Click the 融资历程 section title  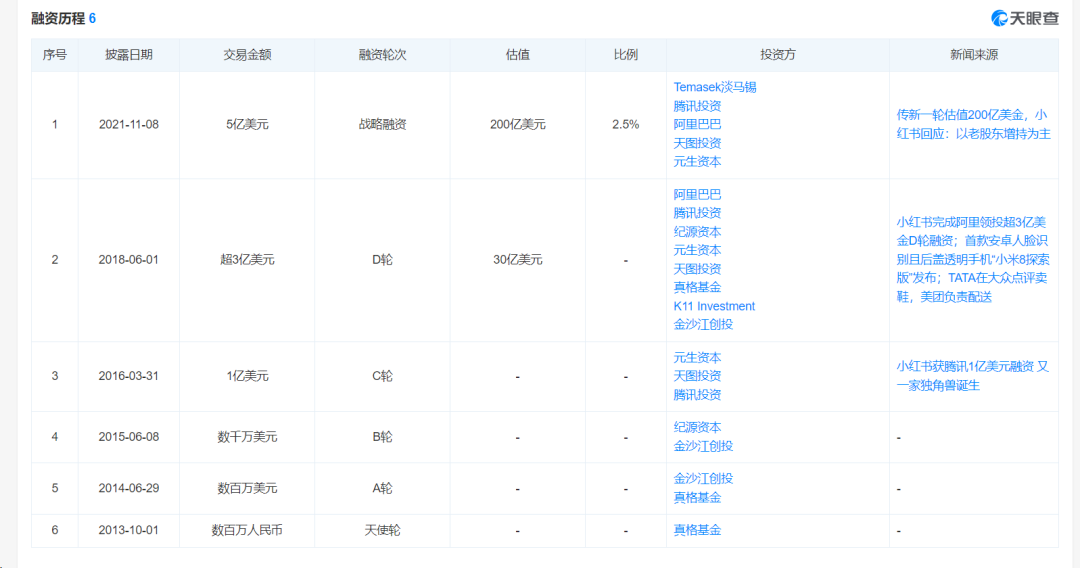tap(58, 19)
